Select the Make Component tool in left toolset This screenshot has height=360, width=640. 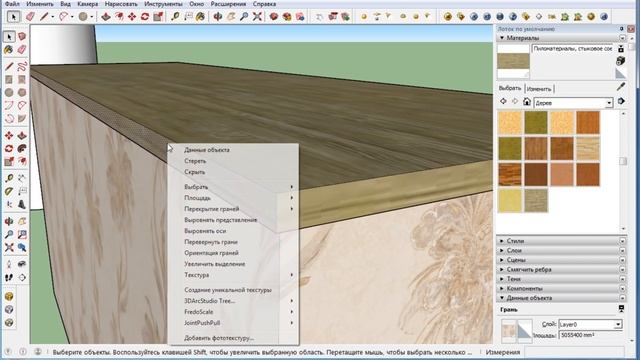(22, 37)
